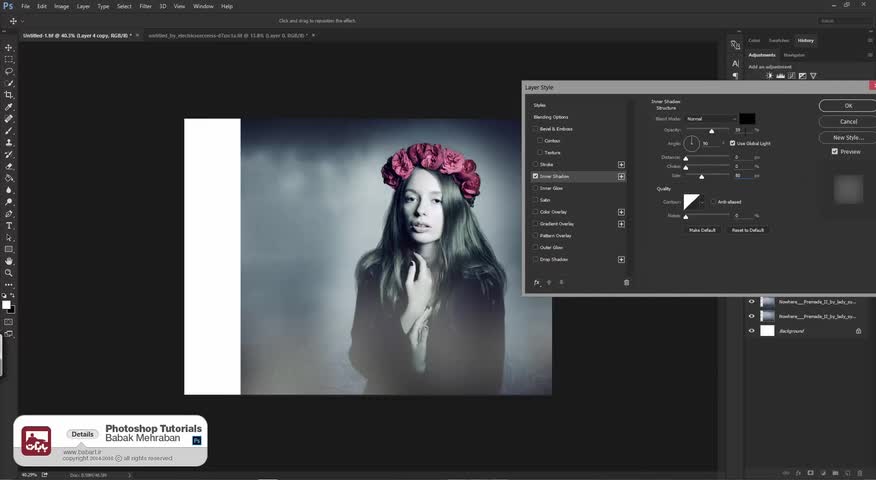Add a Curves adjustment
Screen dimensions: 876x480
[x=792, y=76]
